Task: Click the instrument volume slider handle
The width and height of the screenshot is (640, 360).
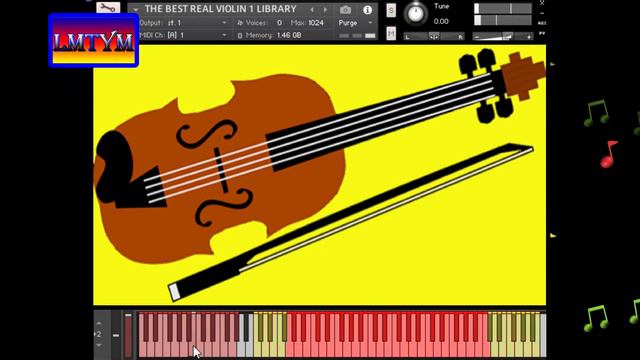Action: pyautogui.click(x=507, y=37)
